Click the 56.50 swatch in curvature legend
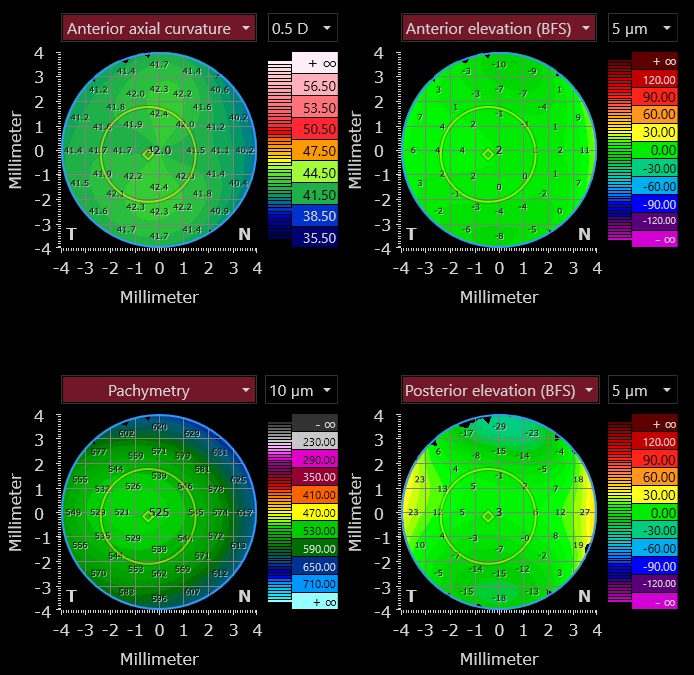The width and height of the screenshot is (694, 675). point(316,87)
